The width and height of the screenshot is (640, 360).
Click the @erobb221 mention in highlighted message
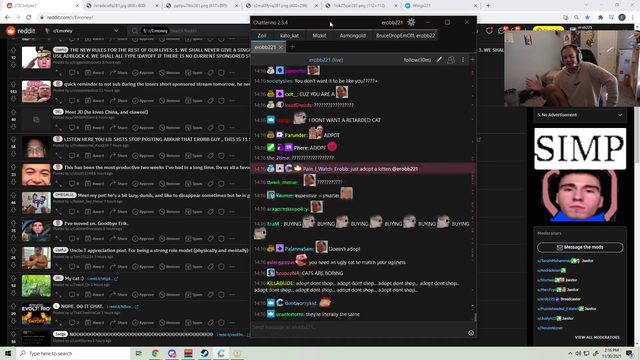pyautogui.click(x=405, y=169)
